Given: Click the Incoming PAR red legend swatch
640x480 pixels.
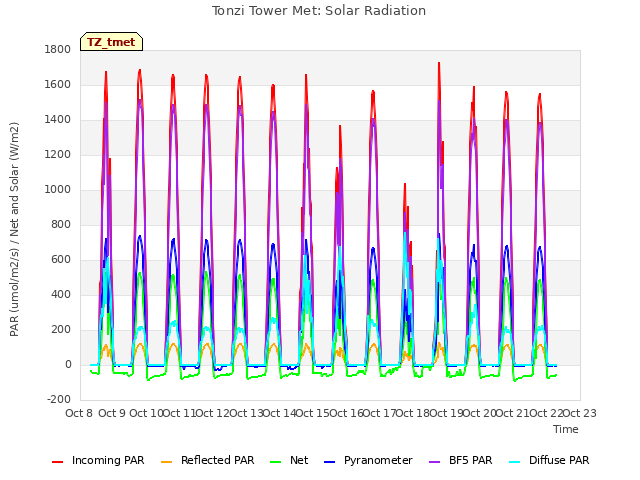Looking at the screenshot, I should pyautogui.click(x=58, y=462).
